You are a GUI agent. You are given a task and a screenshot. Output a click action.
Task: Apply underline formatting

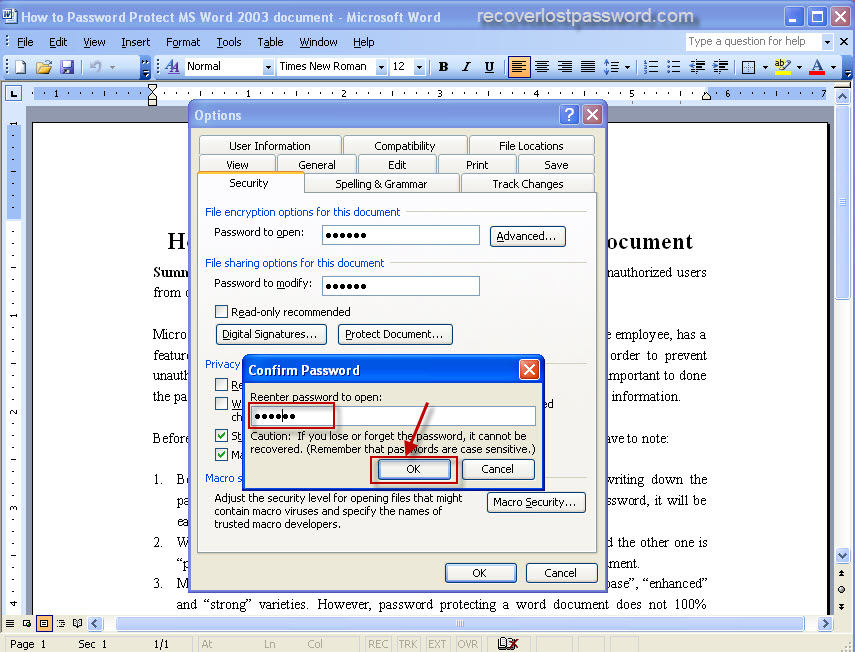pyautogui.click(x=489, y=67)
